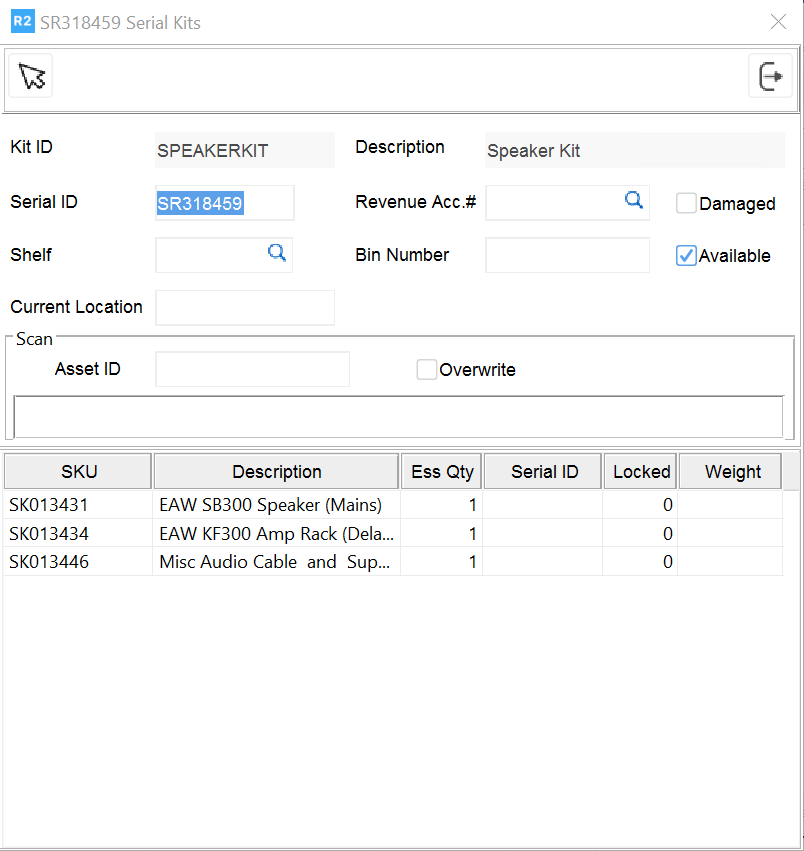Image resolution: width=804 pixels, height=851 pixels.
Task: Click into the Asset ID field
Action: (x=252, y=369)
